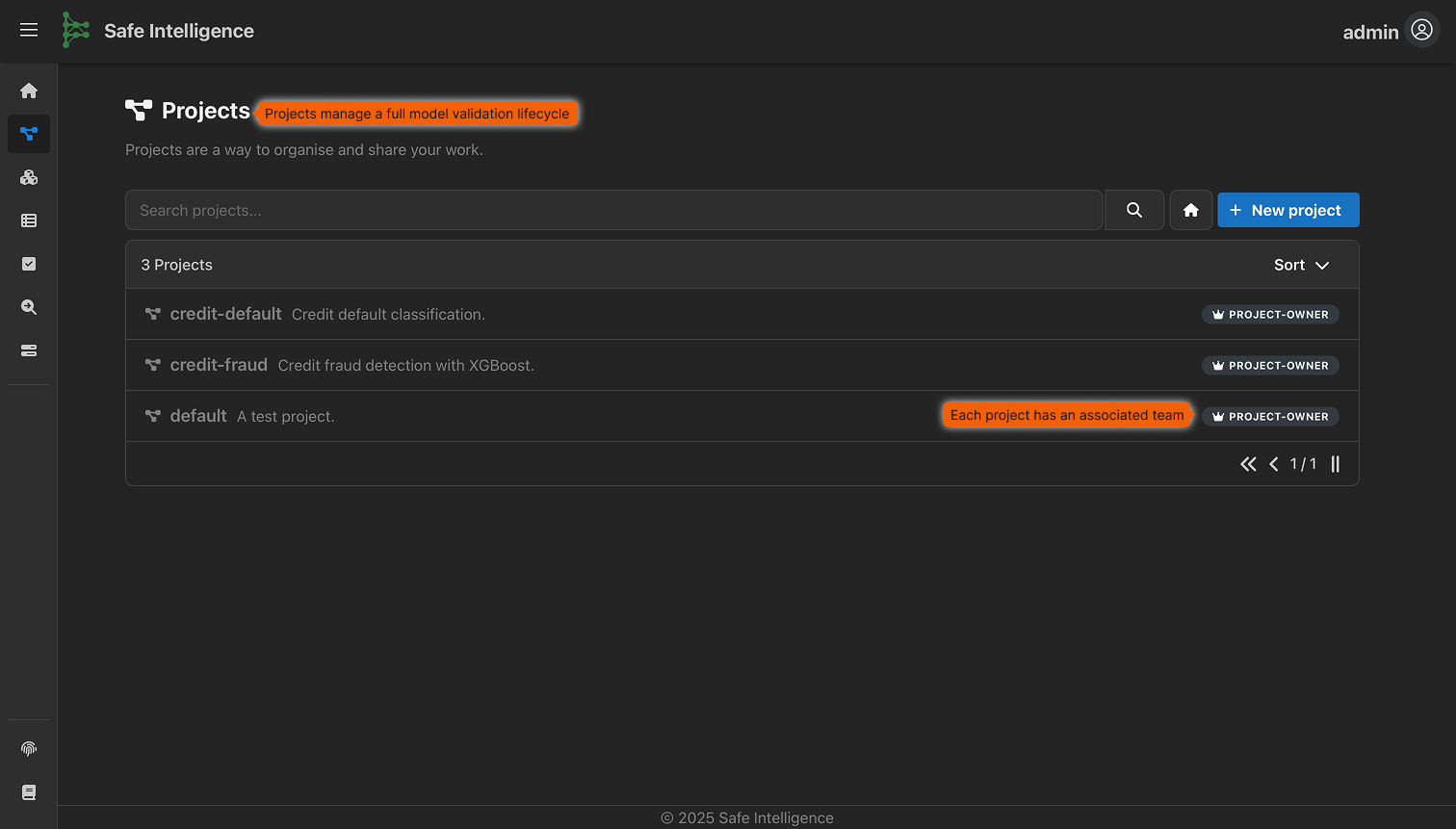Viewport: 1456px width, 829px height.
Task: Create a New project
Action: coord(1287,210)
